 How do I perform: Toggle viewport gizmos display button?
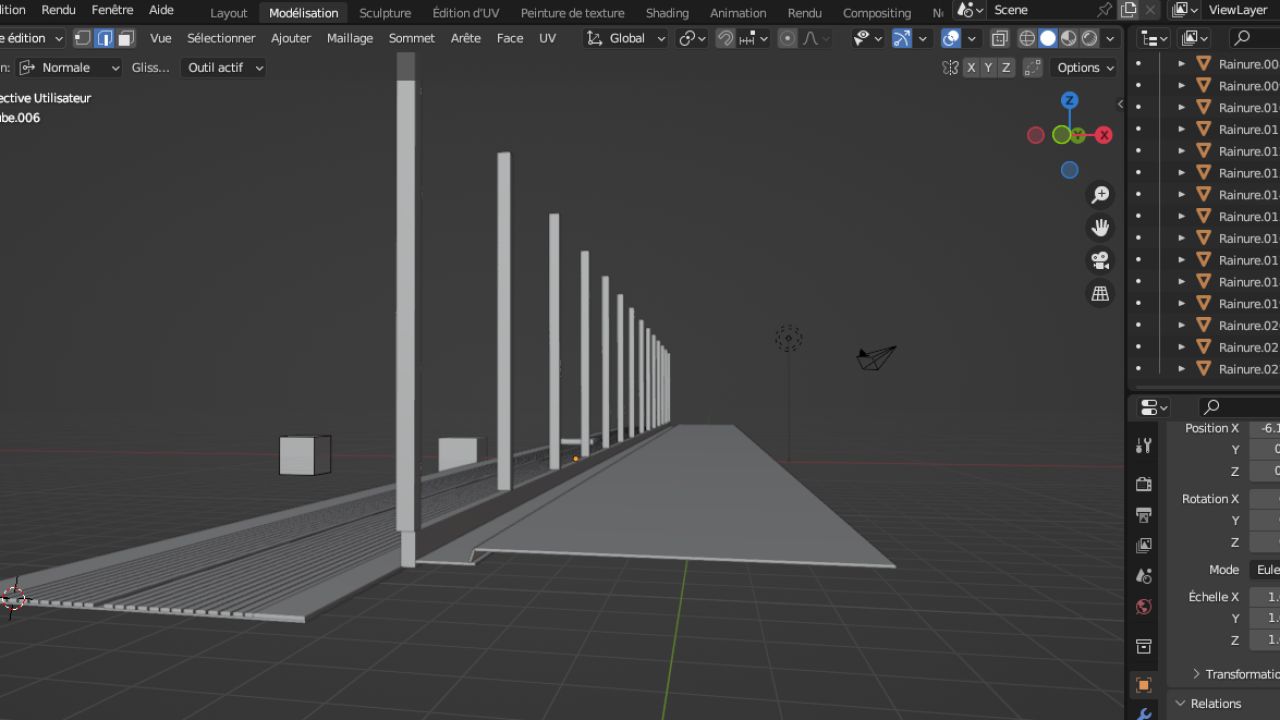(902, 38)
